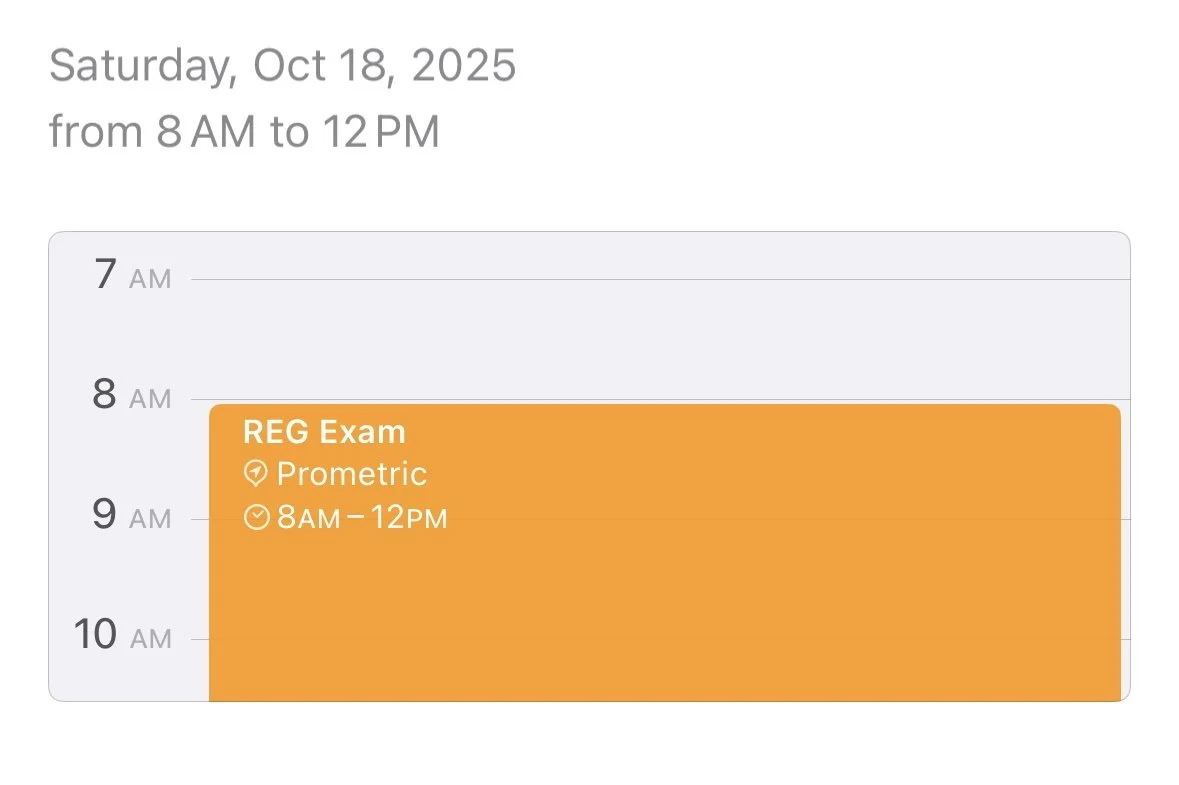Image resolution: width=1179 pixels, height=785 pixels.
Task: Click the clock icon next to 8AM–12PM
Action: coord(257,517)
